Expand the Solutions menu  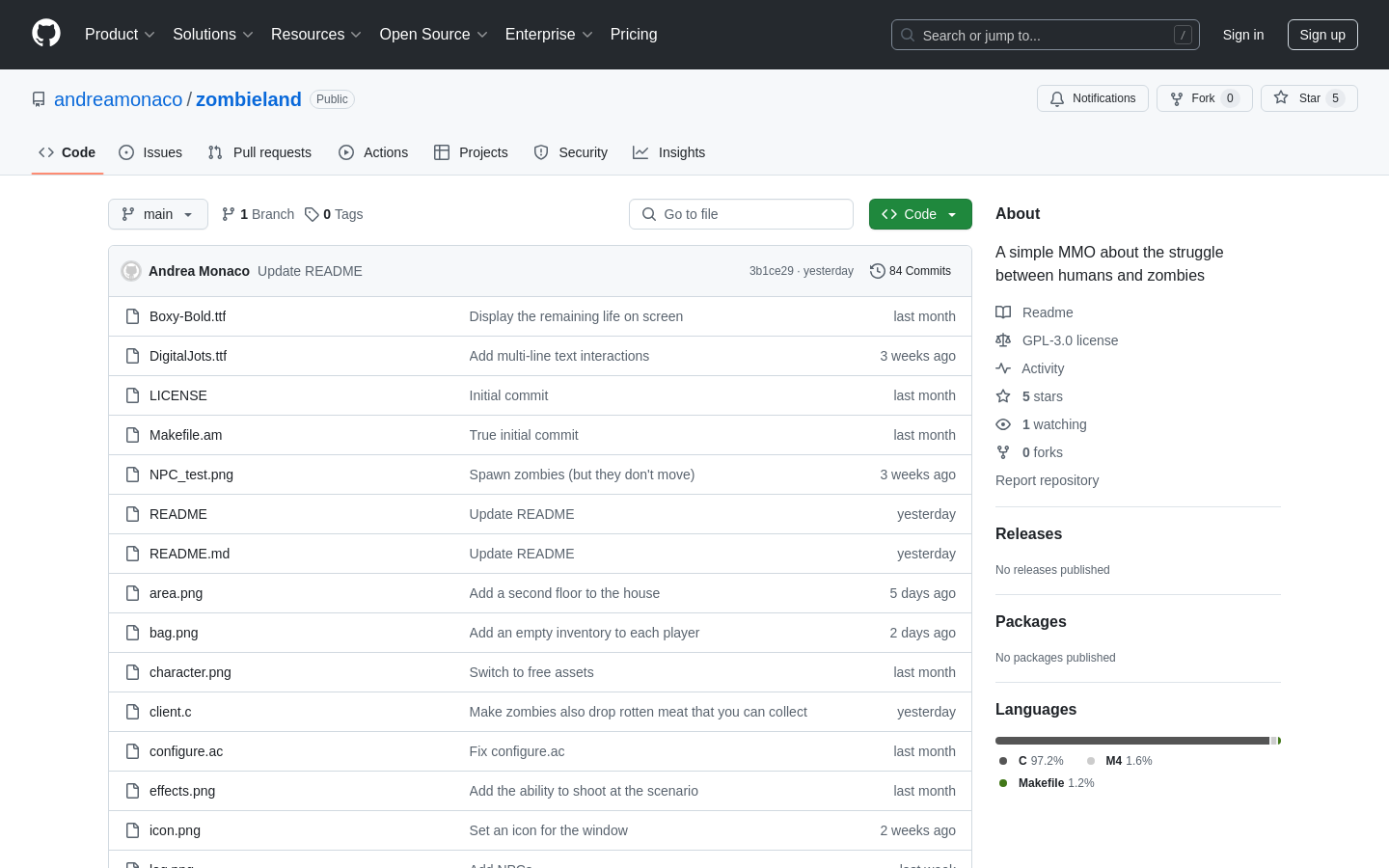pos(213,35)
